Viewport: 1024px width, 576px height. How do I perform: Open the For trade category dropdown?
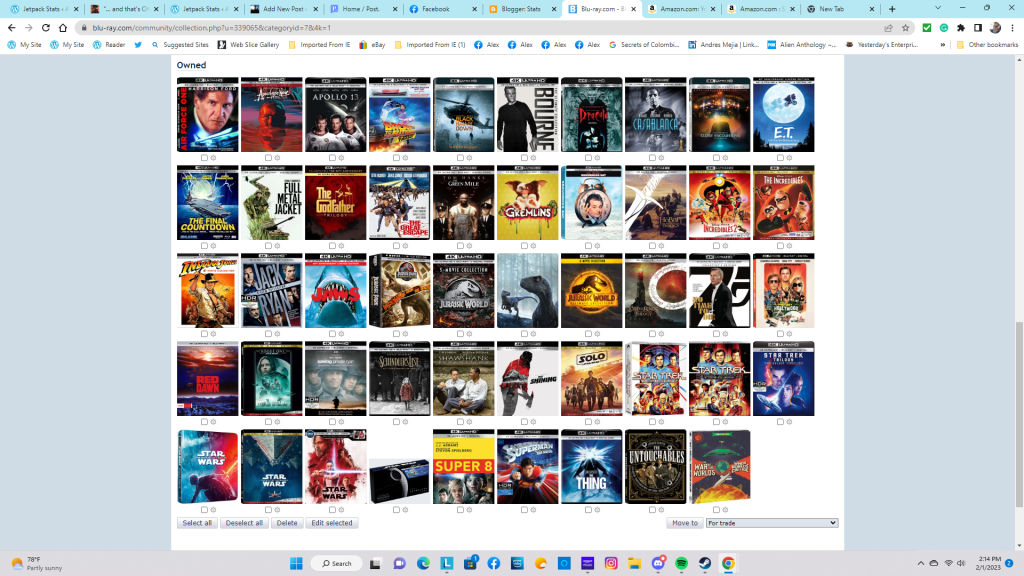771,523
